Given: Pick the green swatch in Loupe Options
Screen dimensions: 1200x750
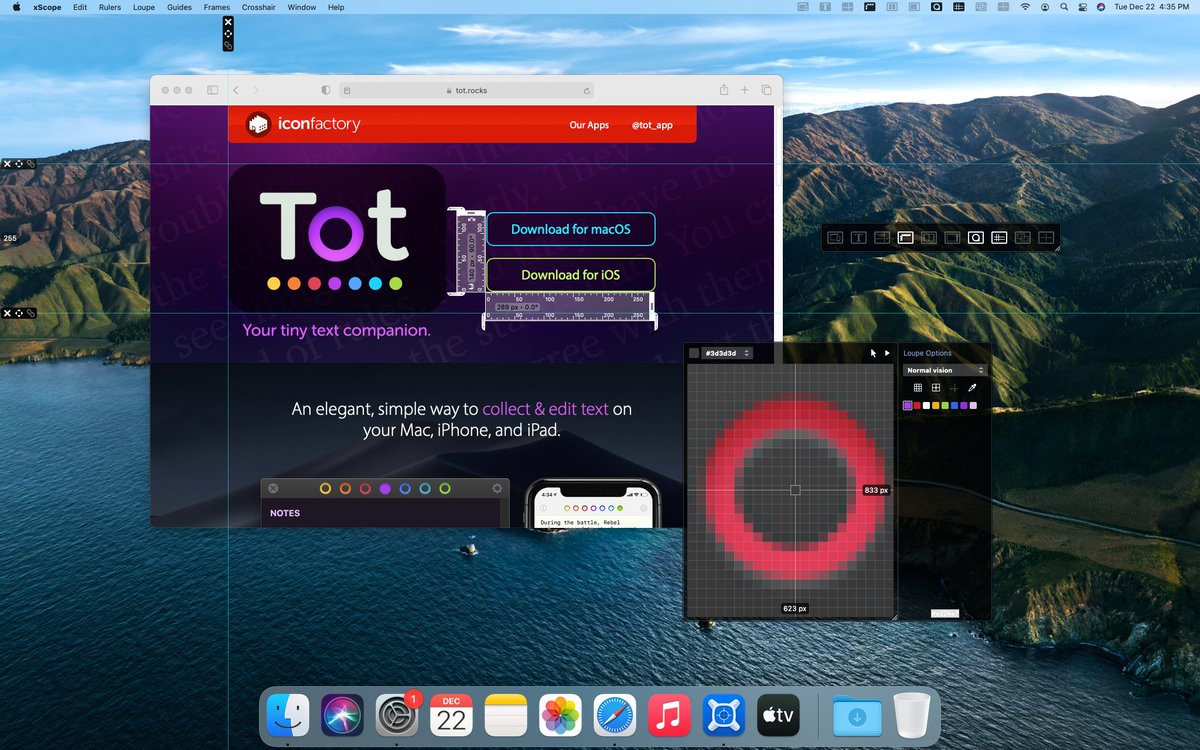Looking at the screenshot, I should tap(944, 405).
